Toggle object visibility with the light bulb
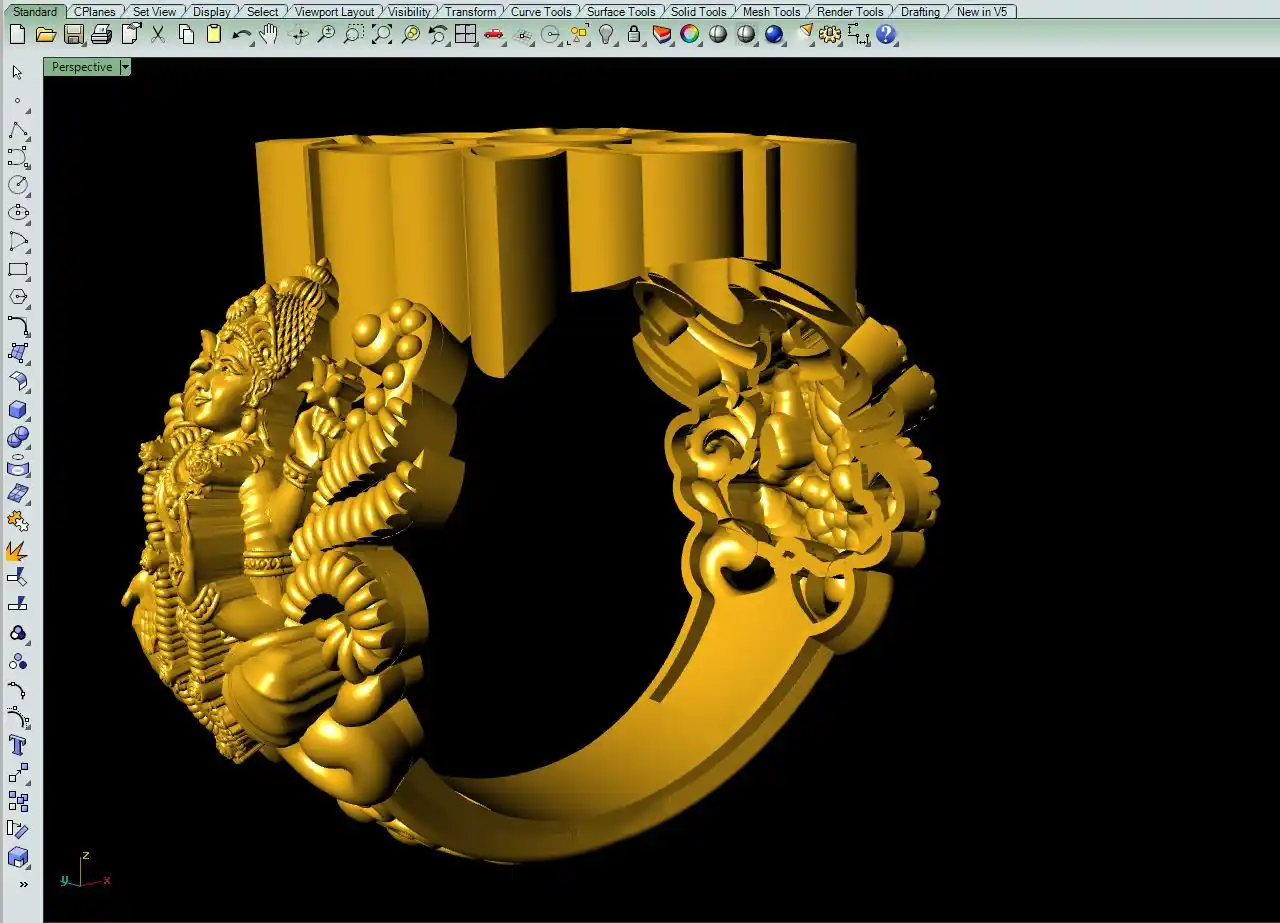Image resolution: width=1280 pixels, height=923 pixels. pyautogui.click(x=606, y=35)
